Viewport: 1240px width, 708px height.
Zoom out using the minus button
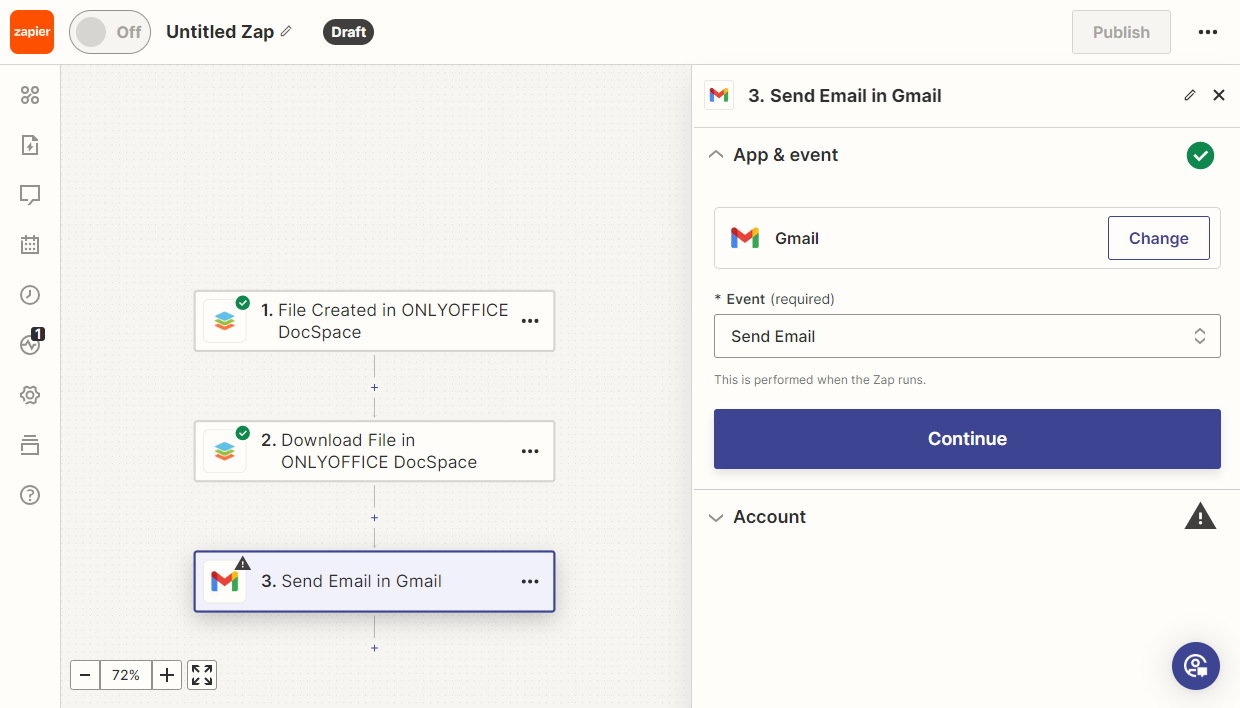pyautogui.click(x=85, y=675)
